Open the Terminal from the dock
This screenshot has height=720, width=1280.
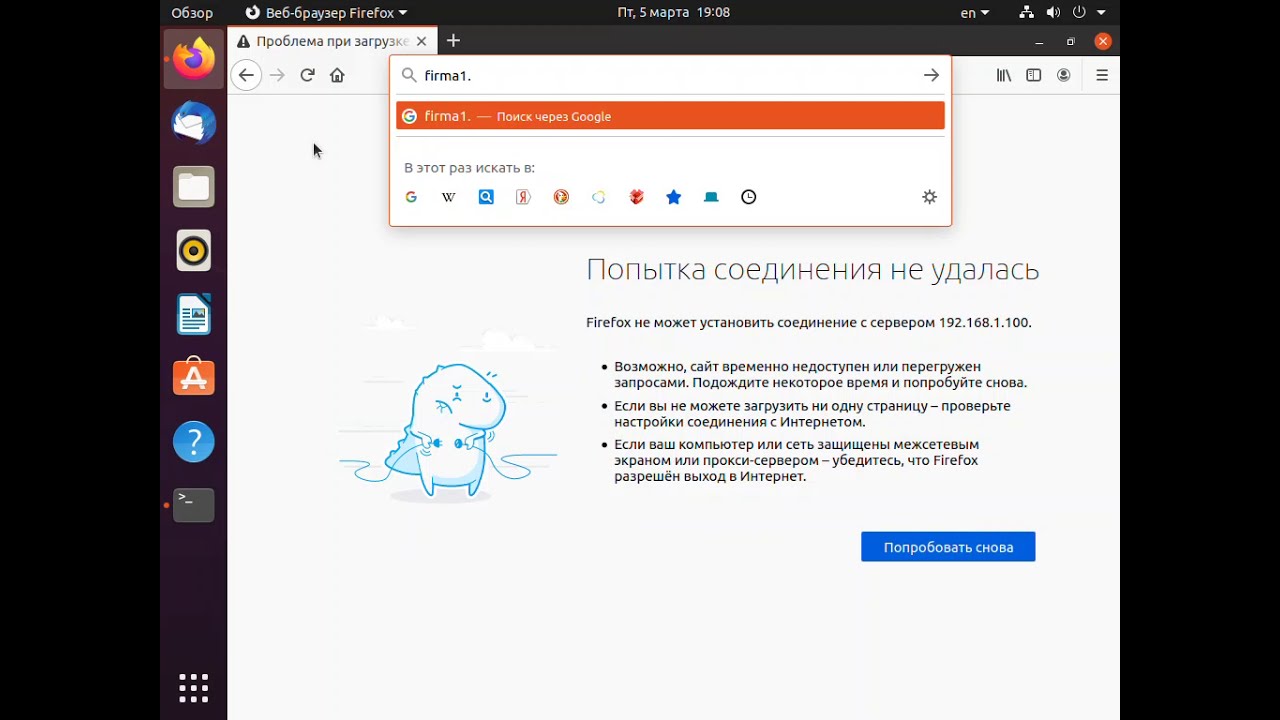[194, 505]
